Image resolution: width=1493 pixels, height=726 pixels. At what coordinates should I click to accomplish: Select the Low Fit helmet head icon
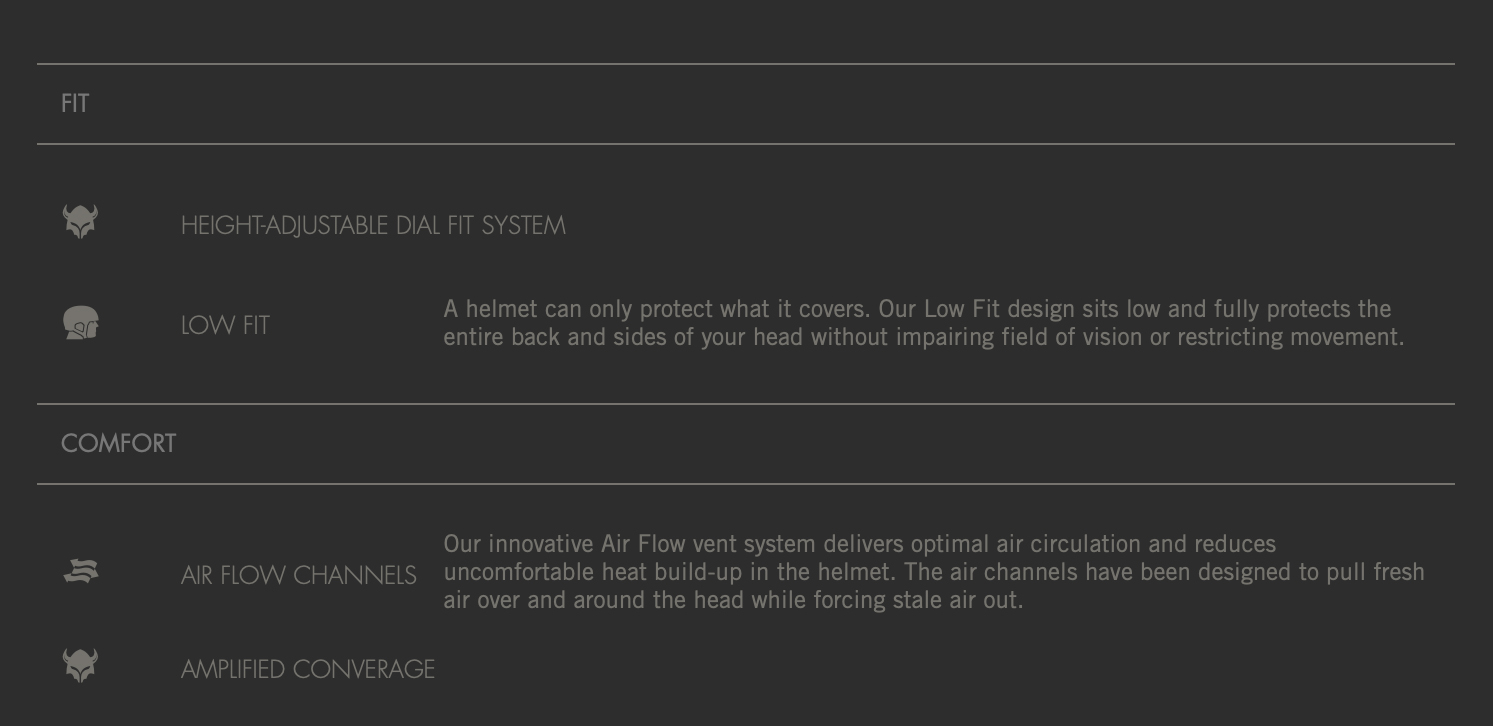[80, 324]
